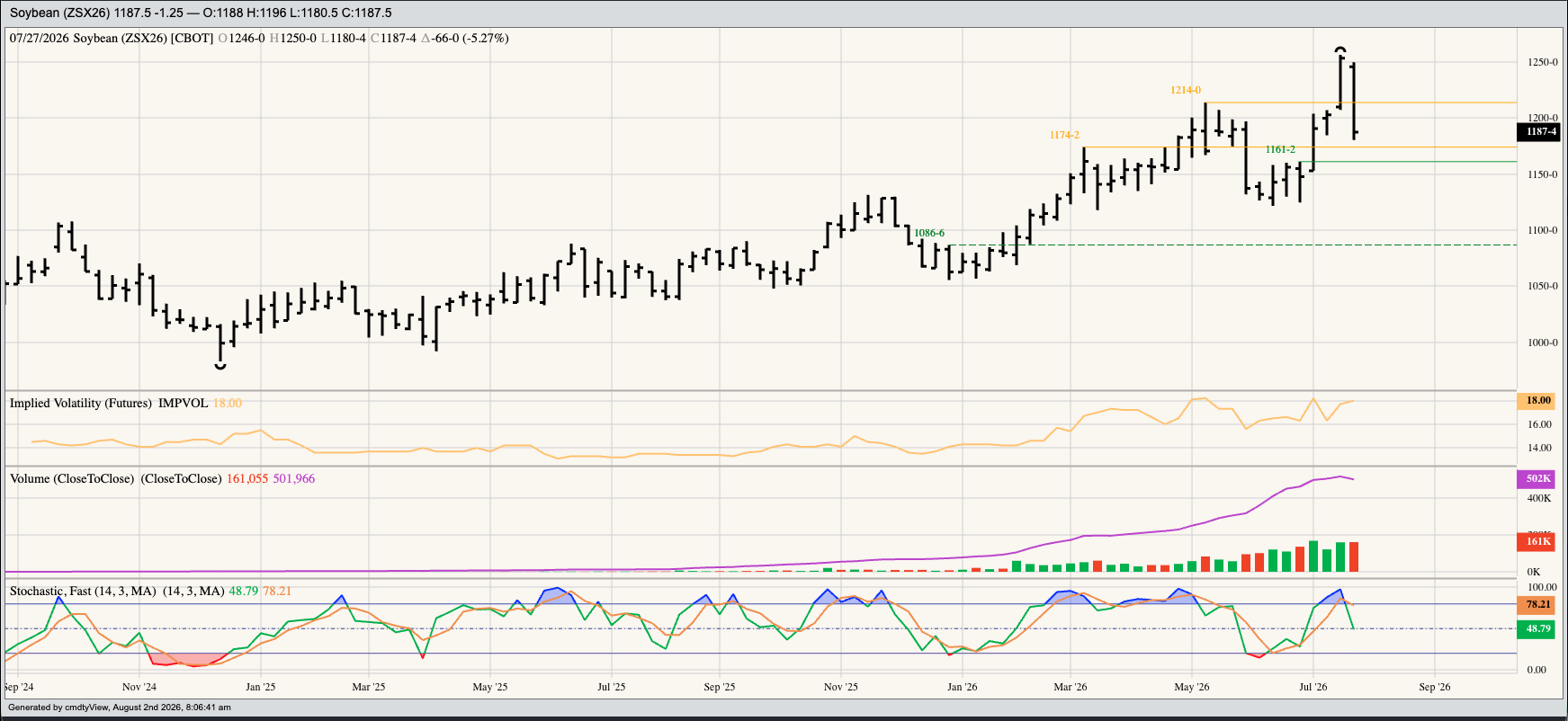The height and width of the screenshot is (721, 1568).
Task: Click the 1150-0 price axis label
Action: (x=1542, y=174)
